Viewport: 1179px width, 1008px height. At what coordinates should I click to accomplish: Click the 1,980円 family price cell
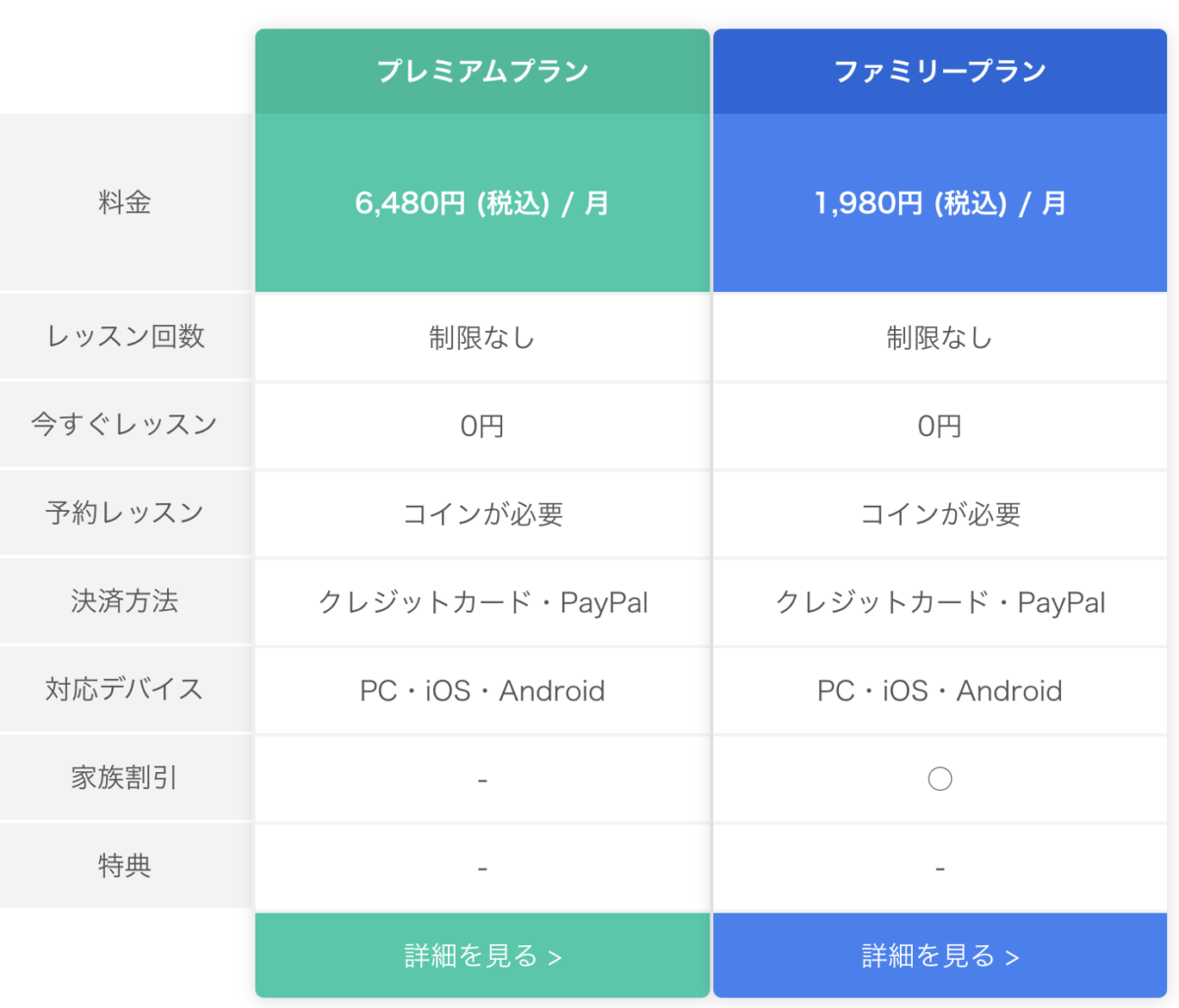click(x=940, y=203)
